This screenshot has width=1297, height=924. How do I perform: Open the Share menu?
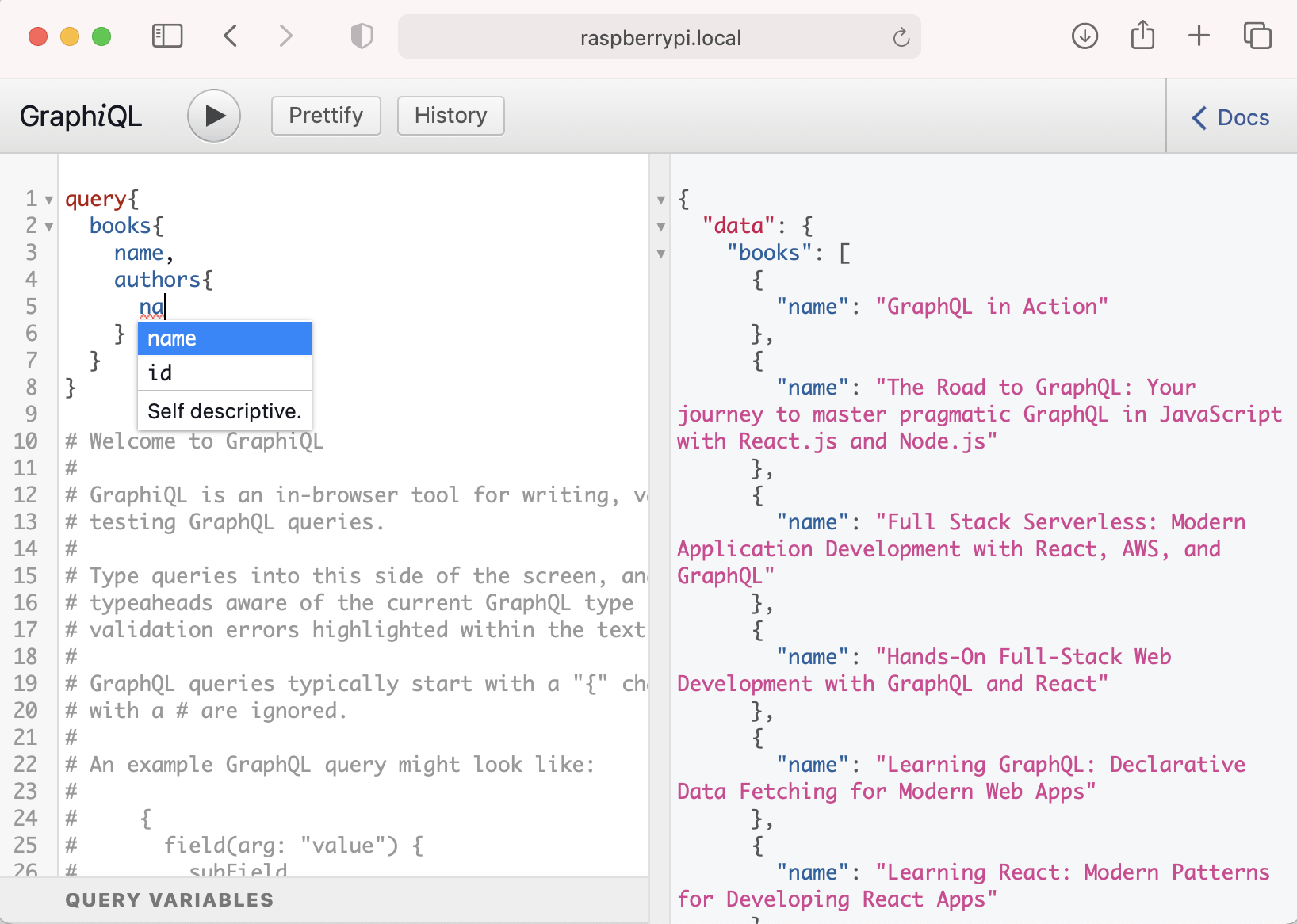click(1142, 36)
